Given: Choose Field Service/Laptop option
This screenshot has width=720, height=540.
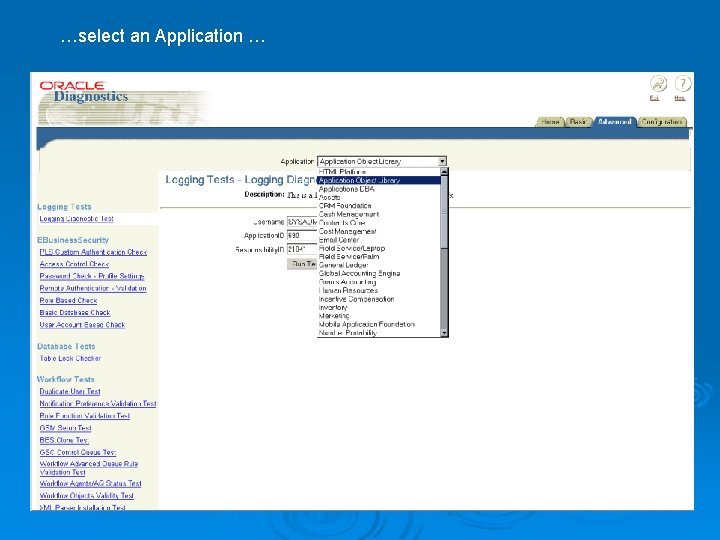Looking at the screenshot, I should (379, 248).
